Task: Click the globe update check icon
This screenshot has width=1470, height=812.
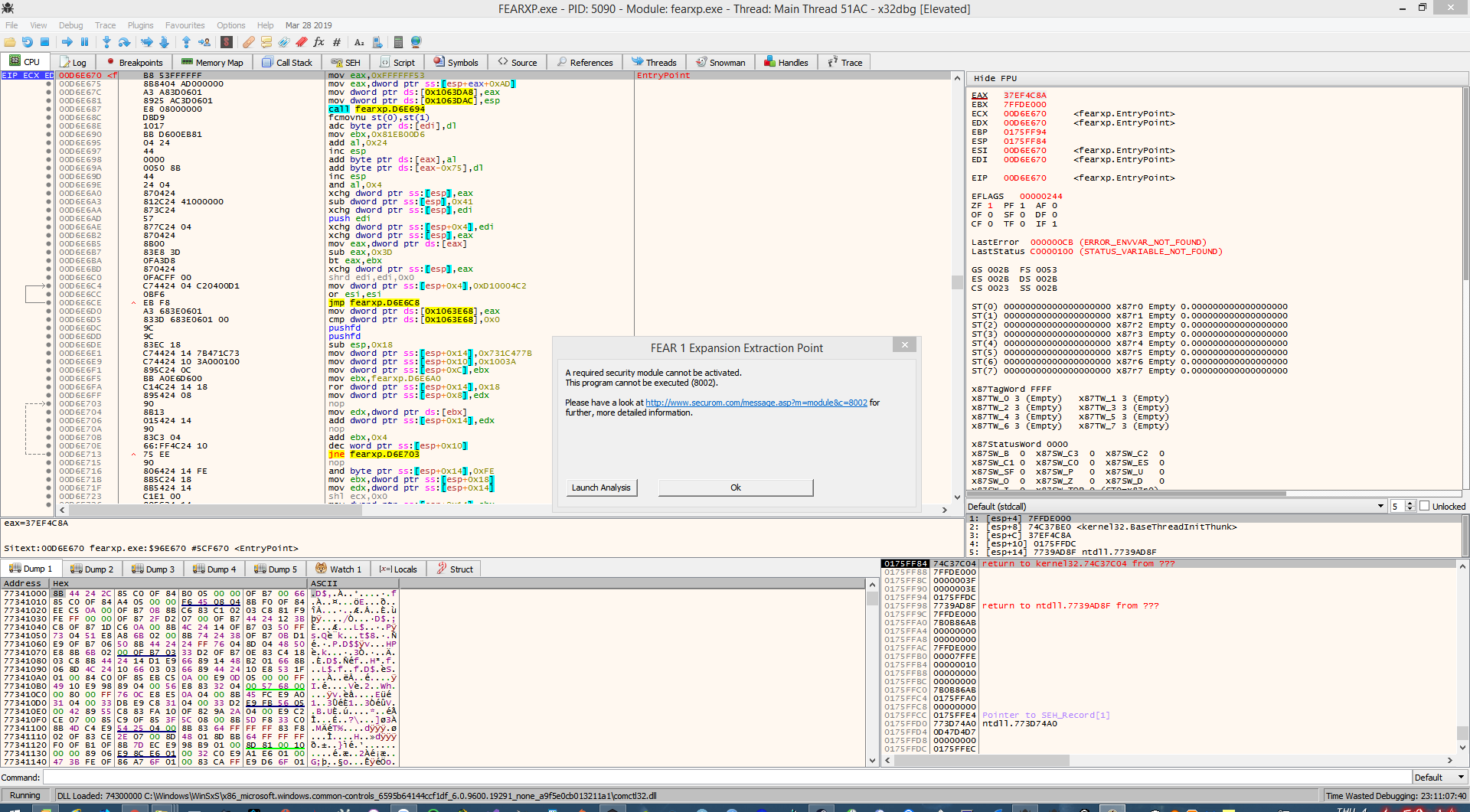Action: [x=416, y=42]
